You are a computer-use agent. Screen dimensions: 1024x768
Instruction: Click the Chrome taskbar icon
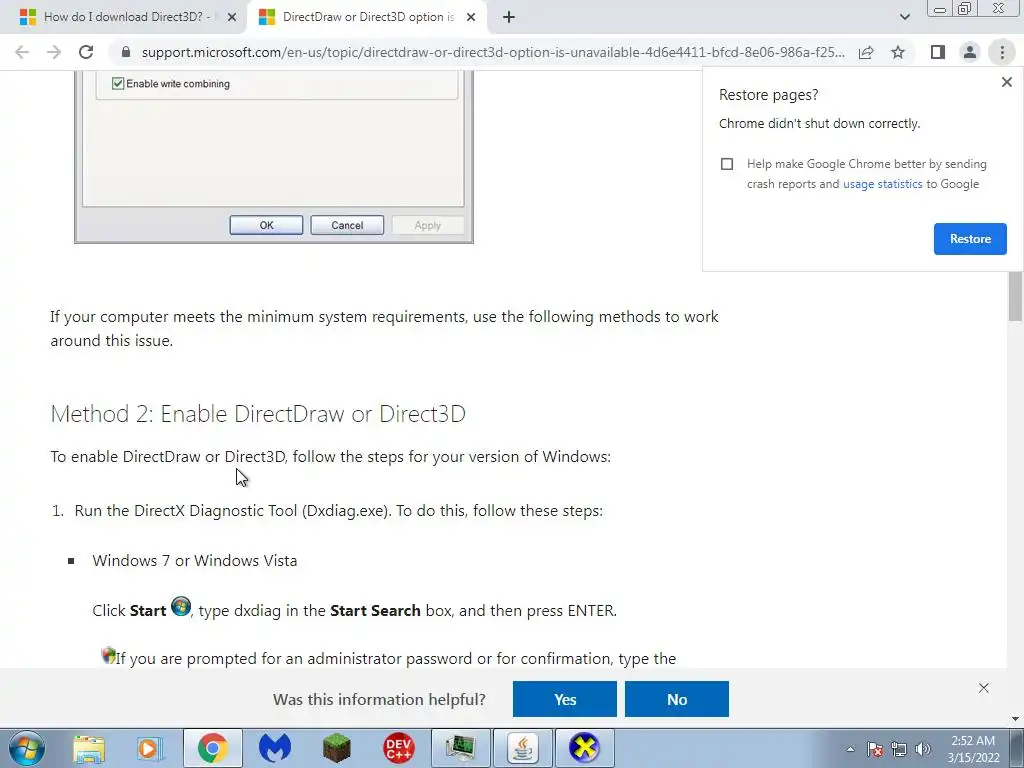213,748
